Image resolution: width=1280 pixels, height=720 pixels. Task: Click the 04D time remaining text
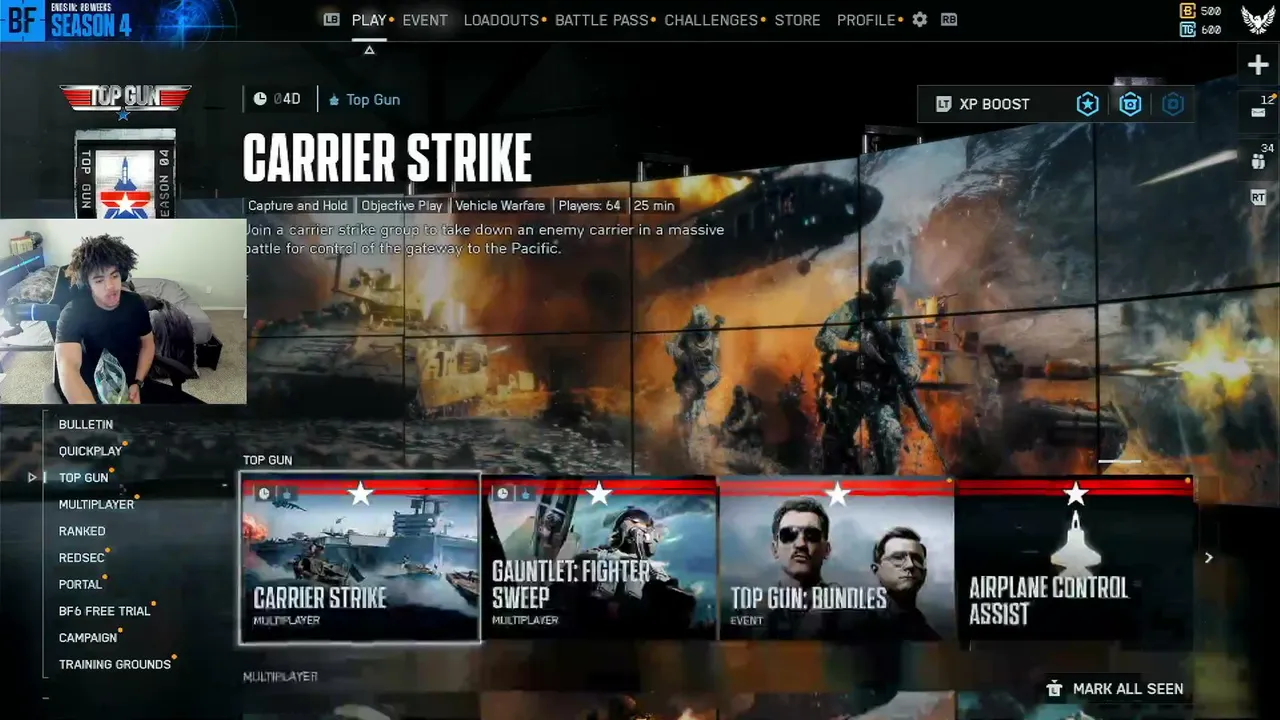[x=287, y=99]
